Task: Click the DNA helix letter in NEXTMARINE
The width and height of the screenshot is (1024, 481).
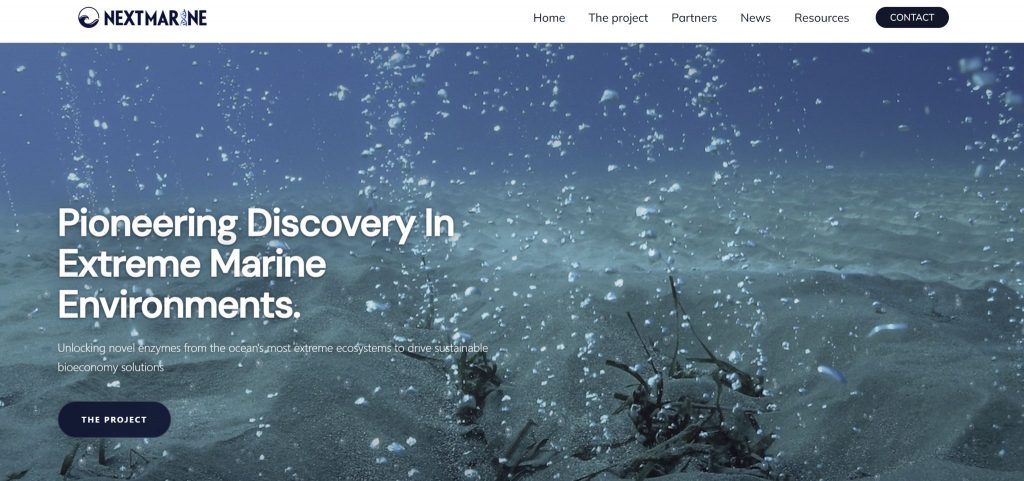Action: click(184, 18)
